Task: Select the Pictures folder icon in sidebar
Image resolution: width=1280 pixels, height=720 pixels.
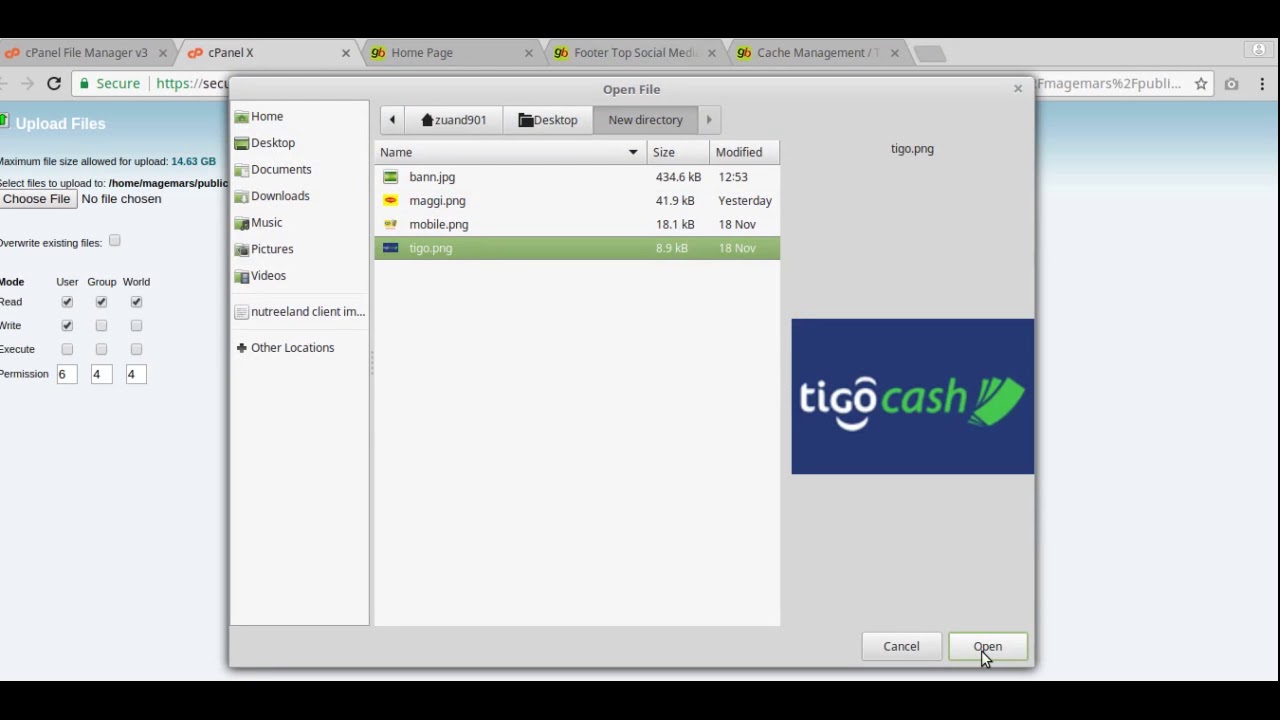Action: pyautogui.click(x=242, y=249)
